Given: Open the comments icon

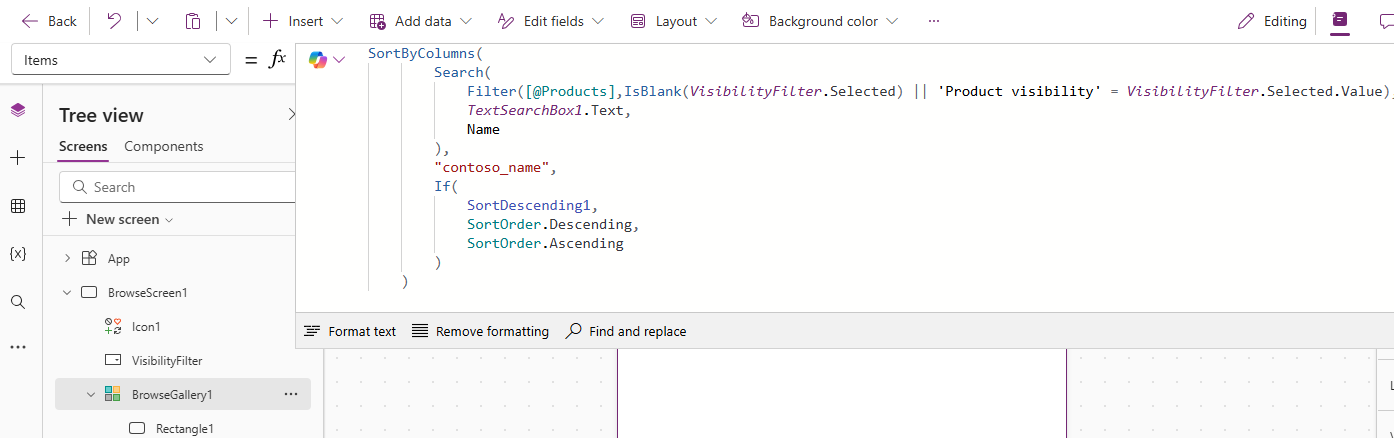Looking at the screenshot, I should click(x=1385, y=21).
